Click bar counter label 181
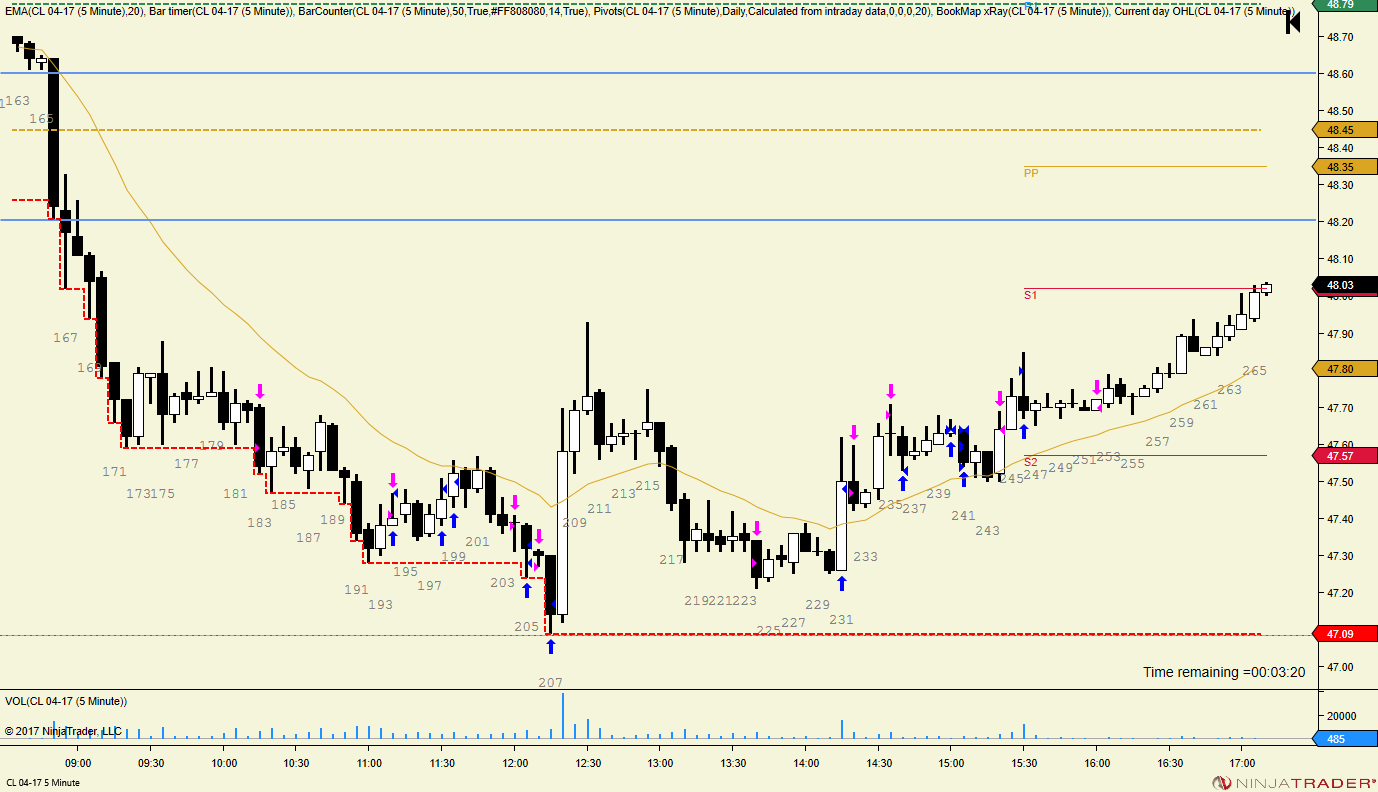1378x792 pixels. point(235,494)
